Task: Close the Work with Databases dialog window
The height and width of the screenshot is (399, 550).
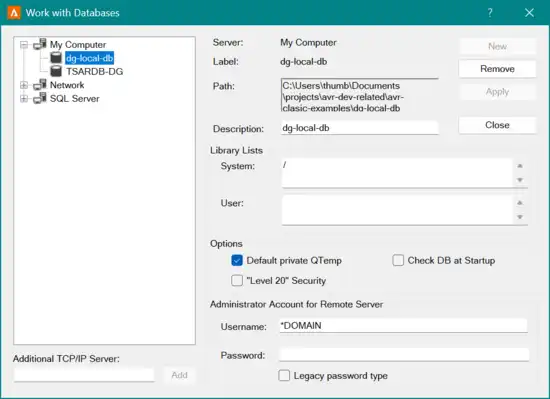Action: point(529,13)
